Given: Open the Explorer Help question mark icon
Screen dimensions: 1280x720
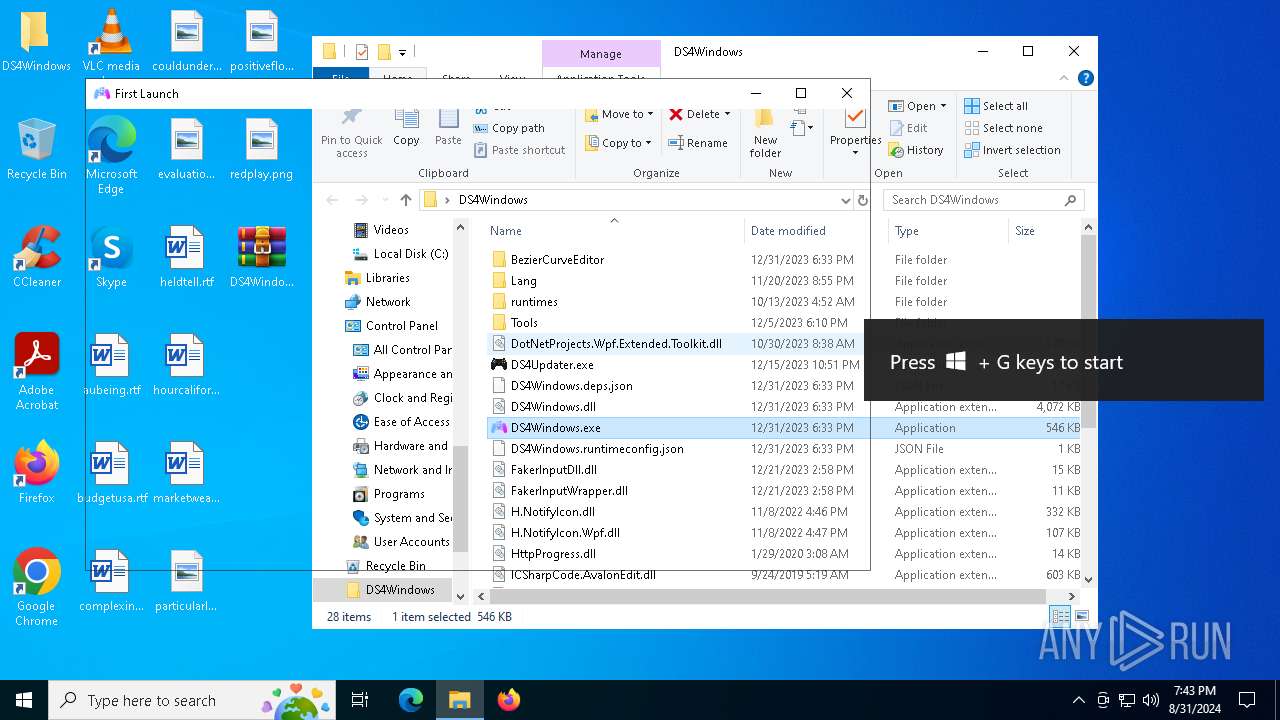Looking at the screenshot, I should pyautogui.click(x=1086, y=78).
